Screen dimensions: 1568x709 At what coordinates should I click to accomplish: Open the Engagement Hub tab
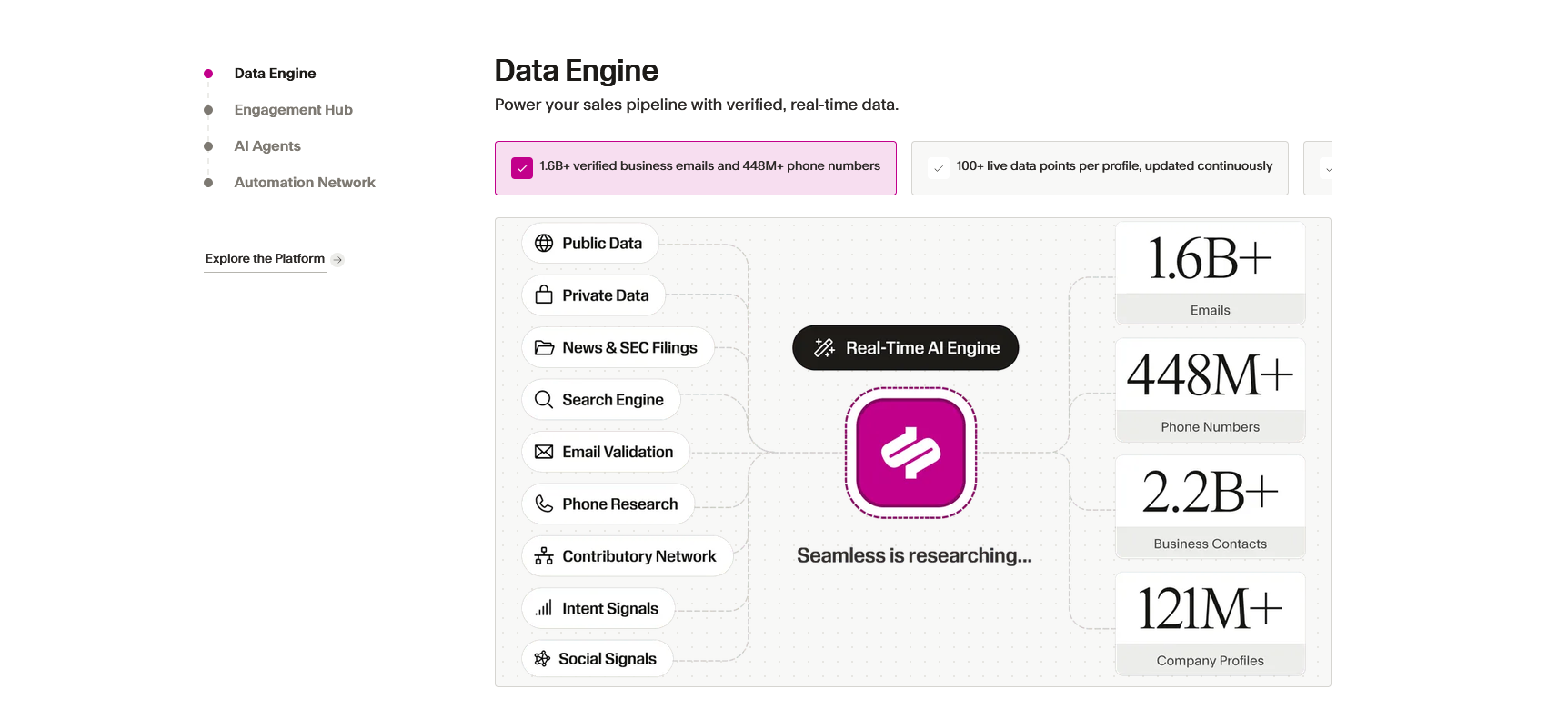point(293,109)
